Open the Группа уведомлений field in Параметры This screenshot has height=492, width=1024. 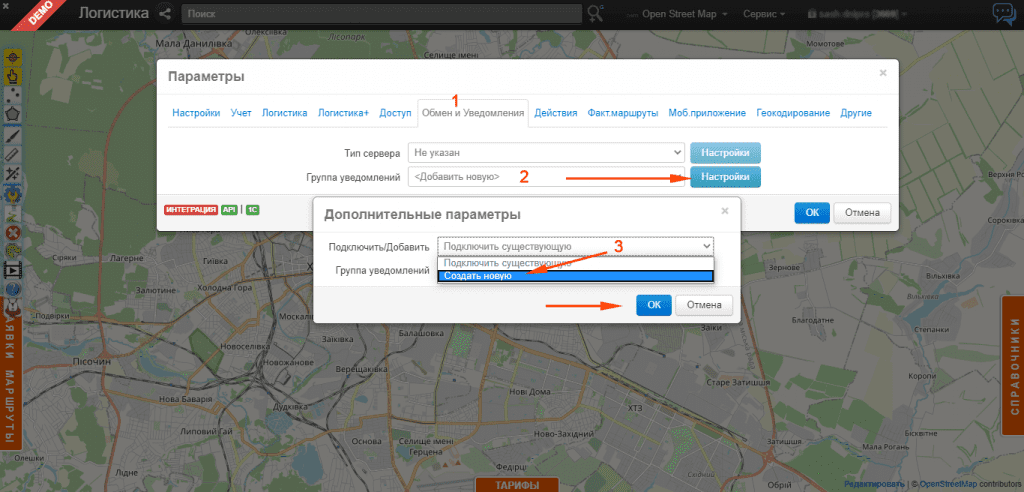pyautogui.click(x=546, y=176)
